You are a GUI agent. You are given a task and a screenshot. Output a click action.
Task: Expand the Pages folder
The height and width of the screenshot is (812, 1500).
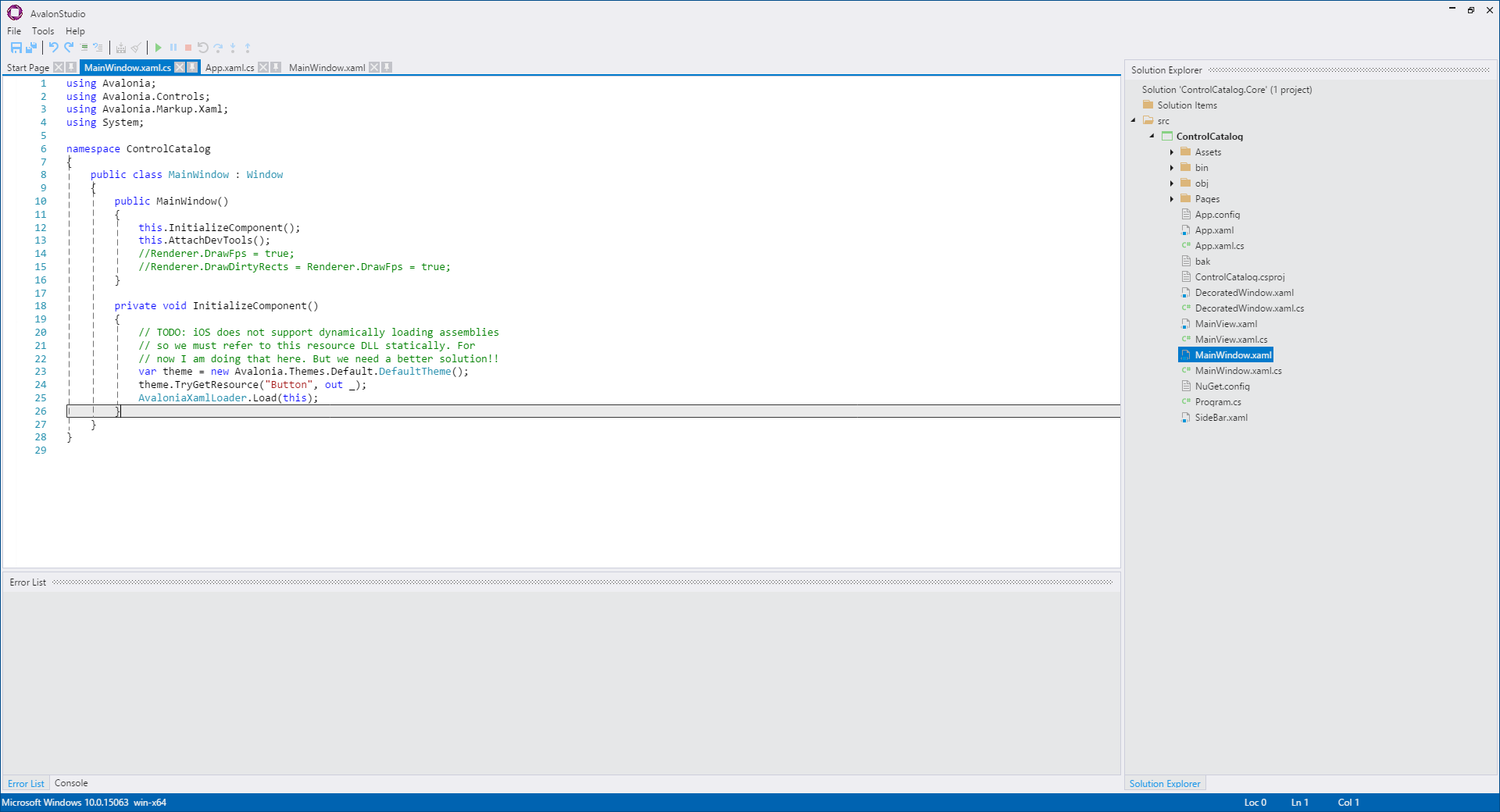tap(1172, 199)
